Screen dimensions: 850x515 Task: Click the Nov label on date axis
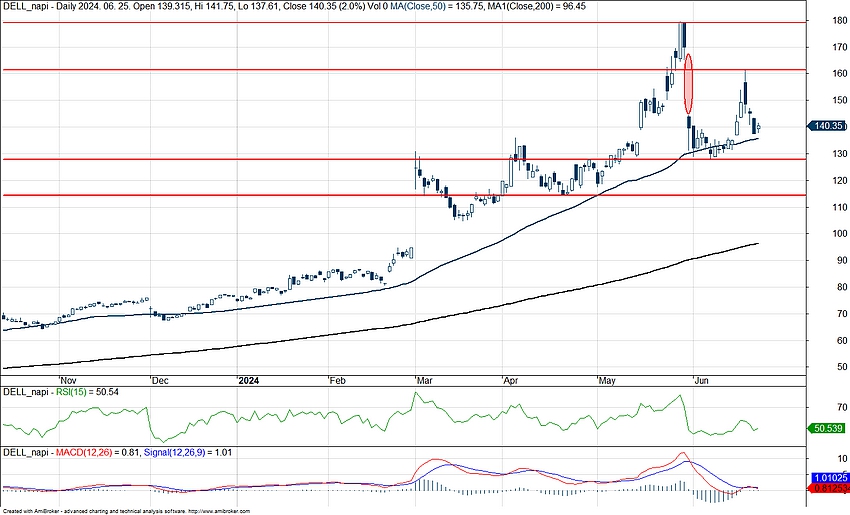(68, 381)
